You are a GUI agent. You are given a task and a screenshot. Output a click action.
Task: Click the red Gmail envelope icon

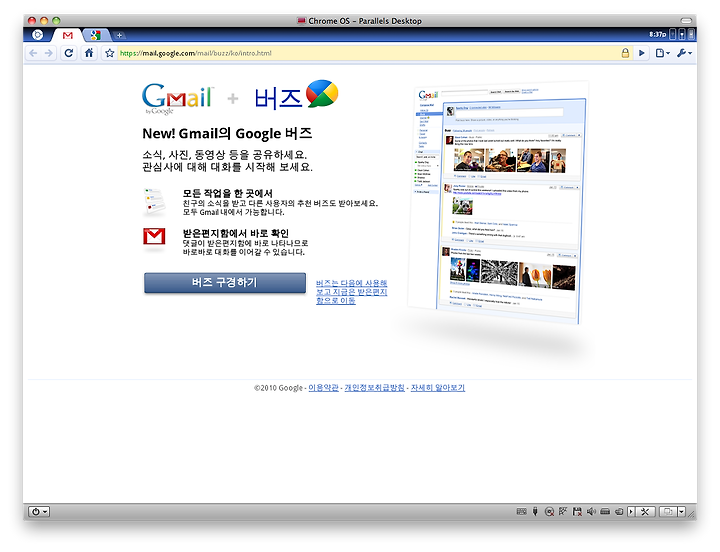[x=154, y=237]
